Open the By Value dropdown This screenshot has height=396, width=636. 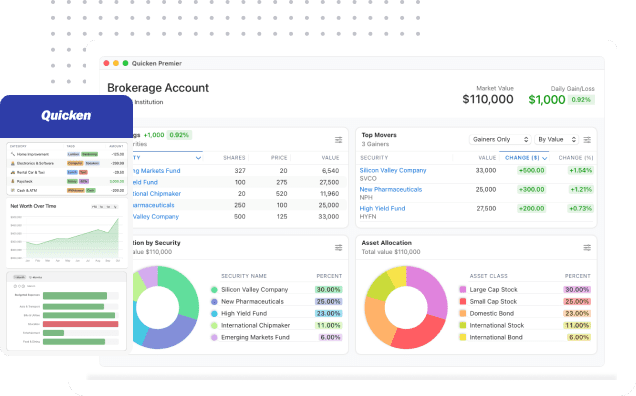[556, 140]
